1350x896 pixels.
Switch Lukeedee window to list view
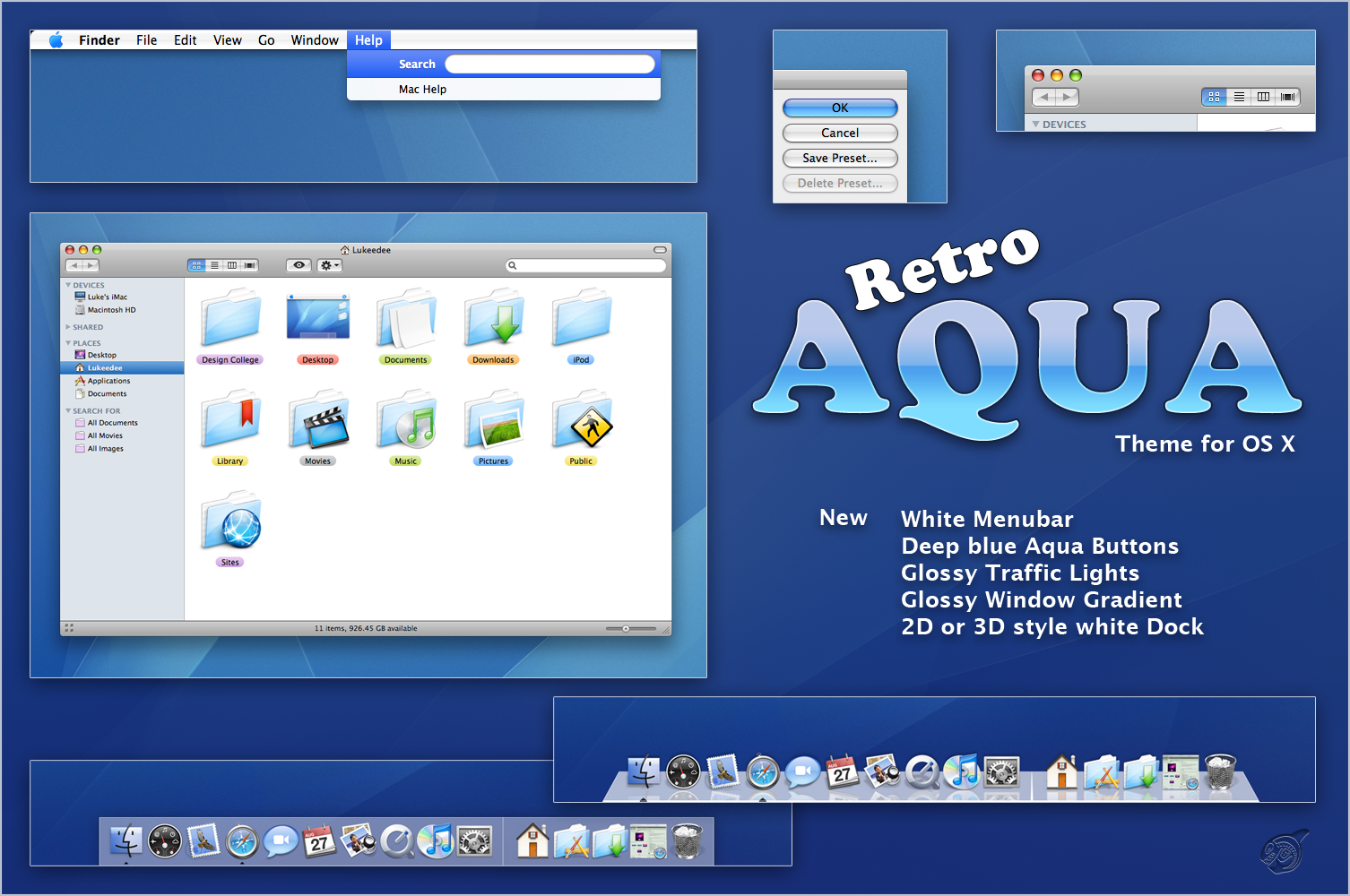(214, 265)
